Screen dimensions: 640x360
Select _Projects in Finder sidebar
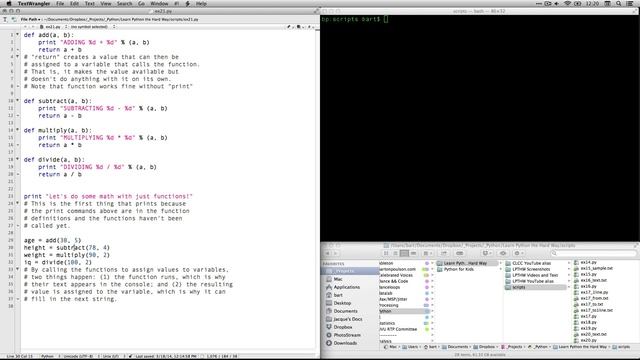(x=350, y=271)
